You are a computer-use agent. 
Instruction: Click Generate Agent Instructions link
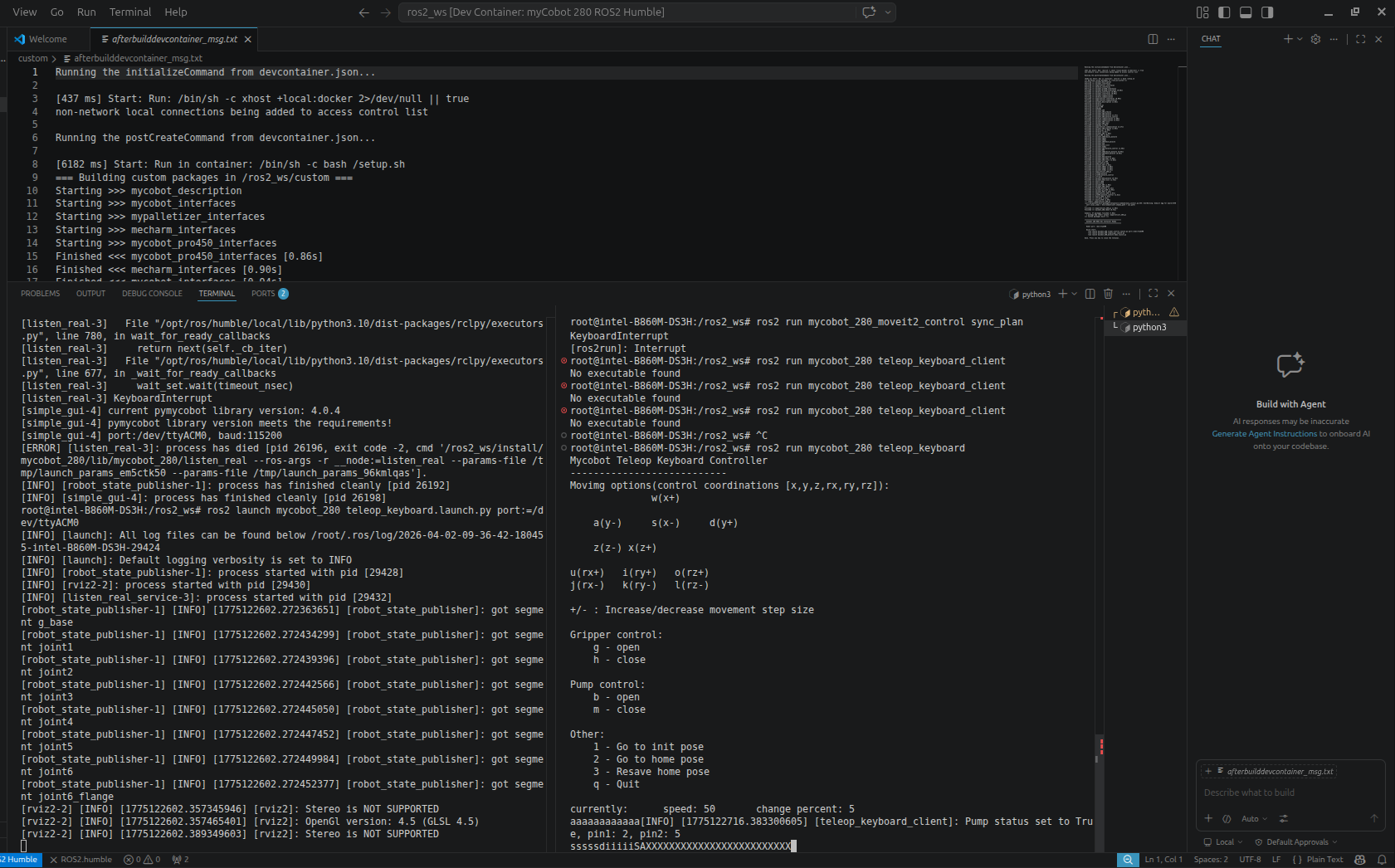click(x=1266, y=434)
